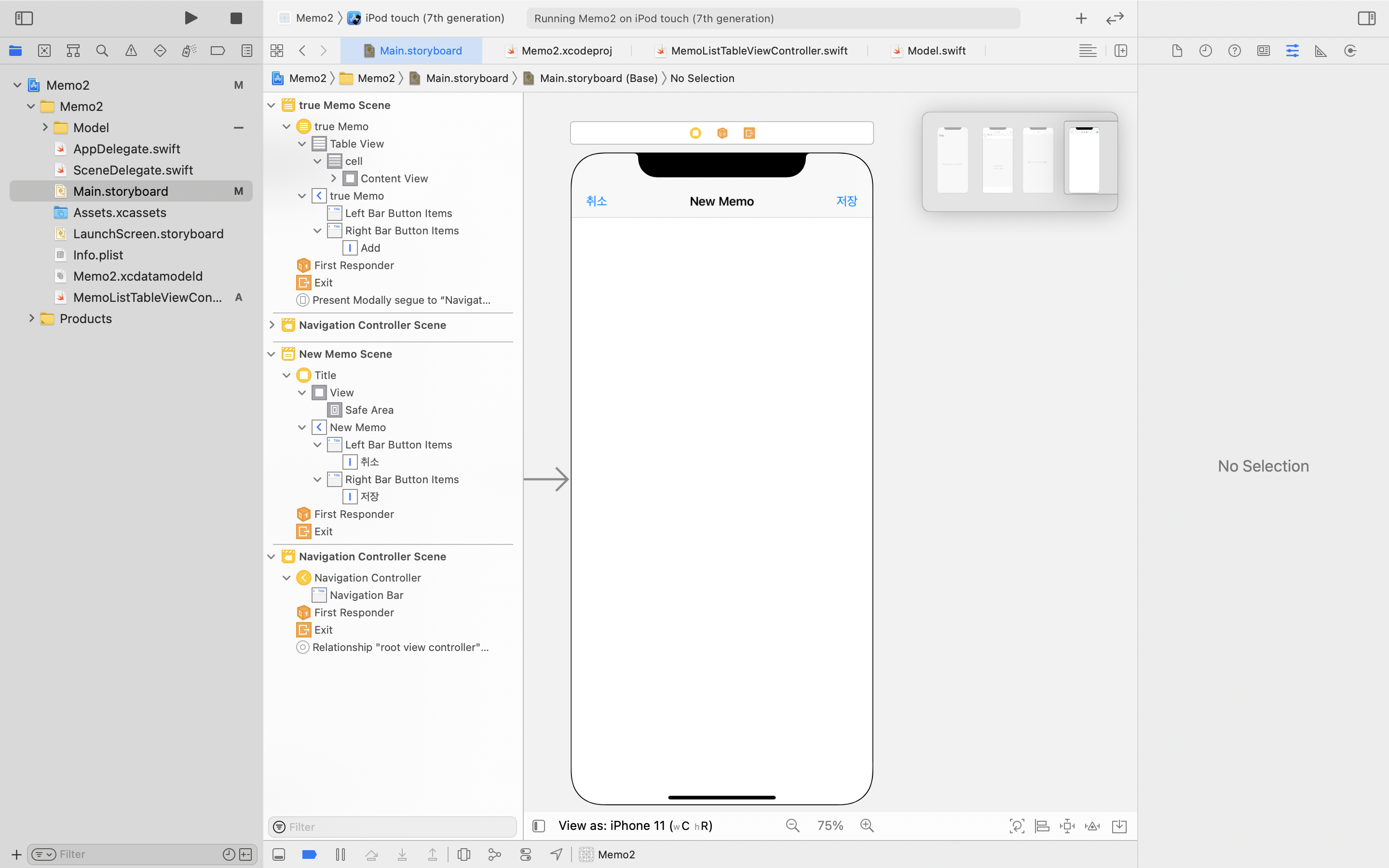The image size is (1389, 868).
Task: Toggle the left navigator sidebar
Action: pyautogui.click(x=24, y=18)
